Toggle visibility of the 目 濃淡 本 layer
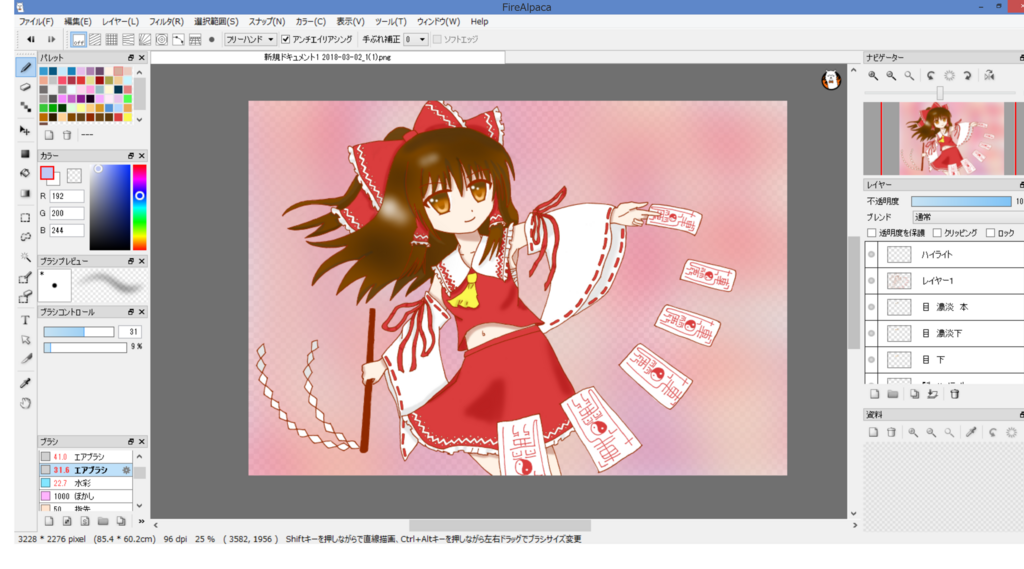 [871, 307]
